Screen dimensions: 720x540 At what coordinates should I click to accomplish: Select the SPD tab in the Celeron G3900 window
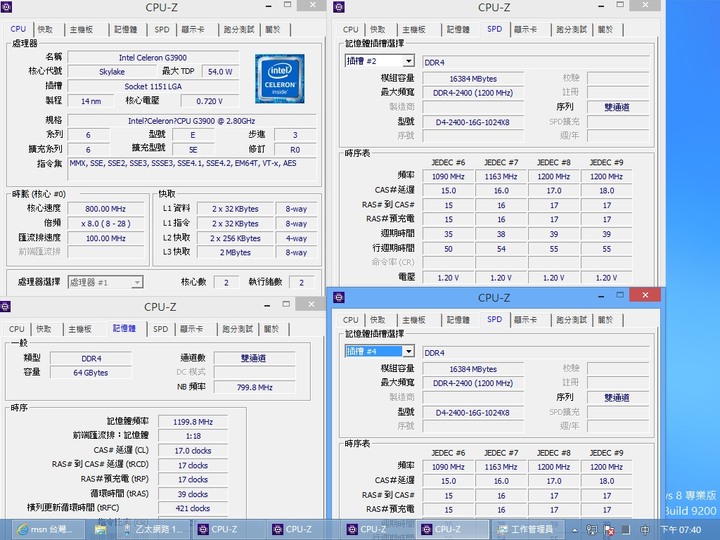pos(162,29)
